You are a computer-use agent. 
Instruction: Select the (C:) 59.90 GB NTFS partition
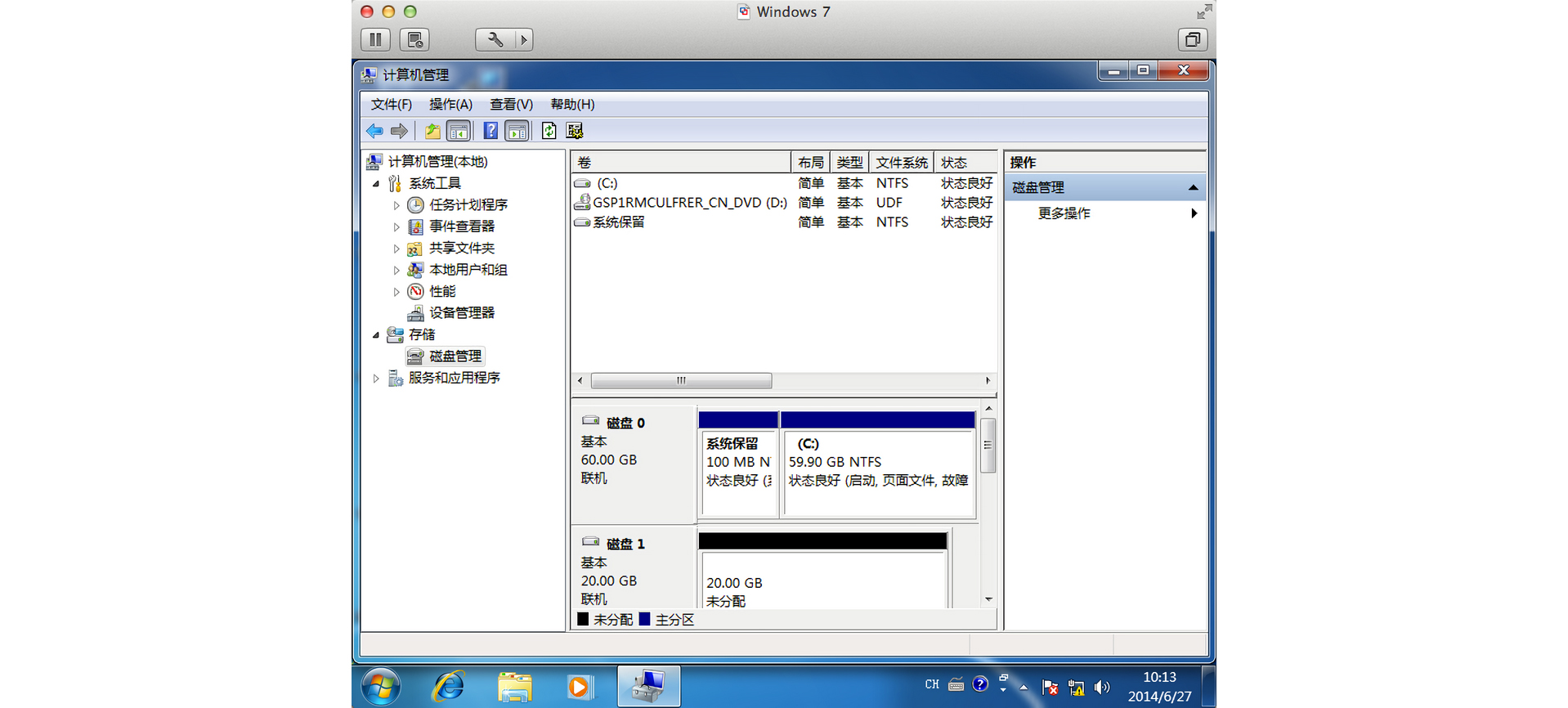[878, 464]
